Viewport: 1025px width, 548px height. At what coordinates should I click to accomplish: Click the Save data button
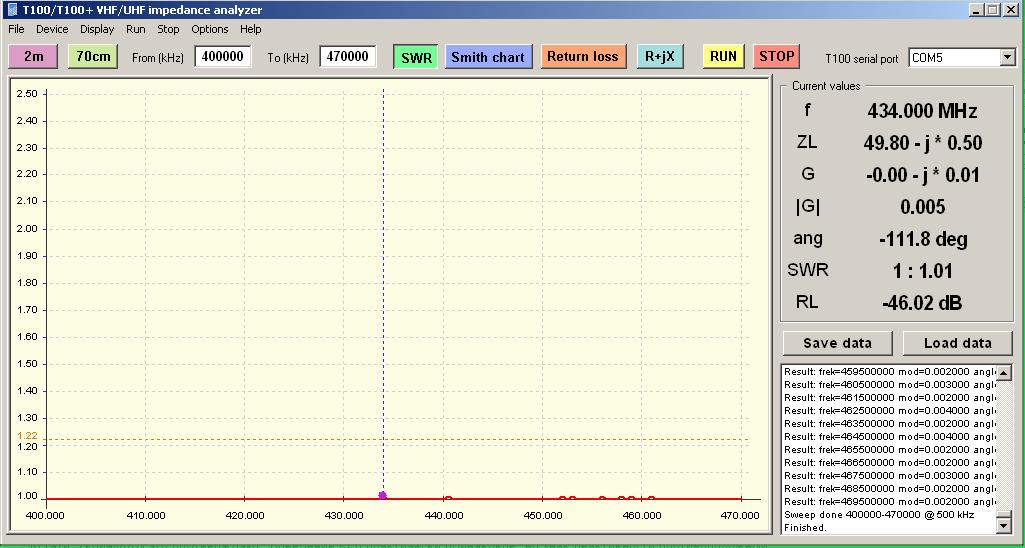(837, 343)
